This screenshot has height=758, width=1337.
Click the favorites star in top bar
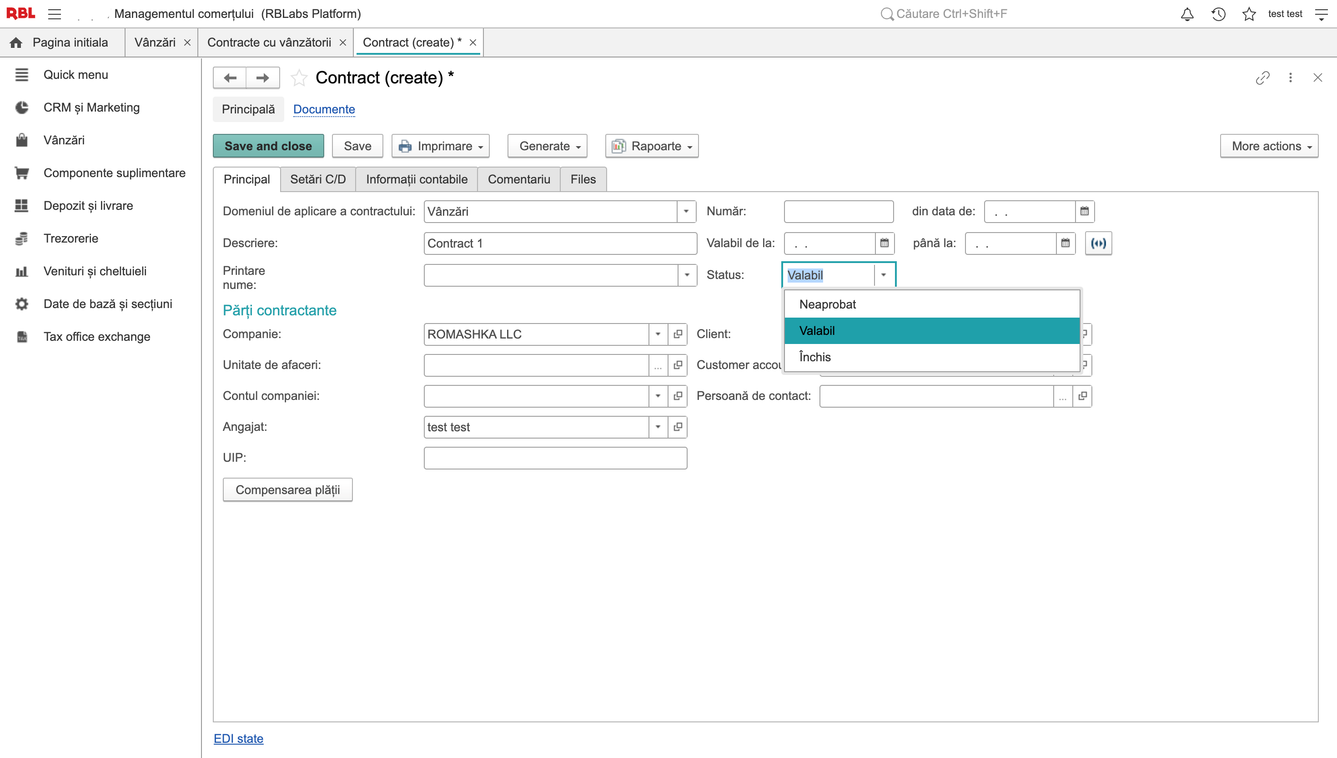coord(1249,14)
